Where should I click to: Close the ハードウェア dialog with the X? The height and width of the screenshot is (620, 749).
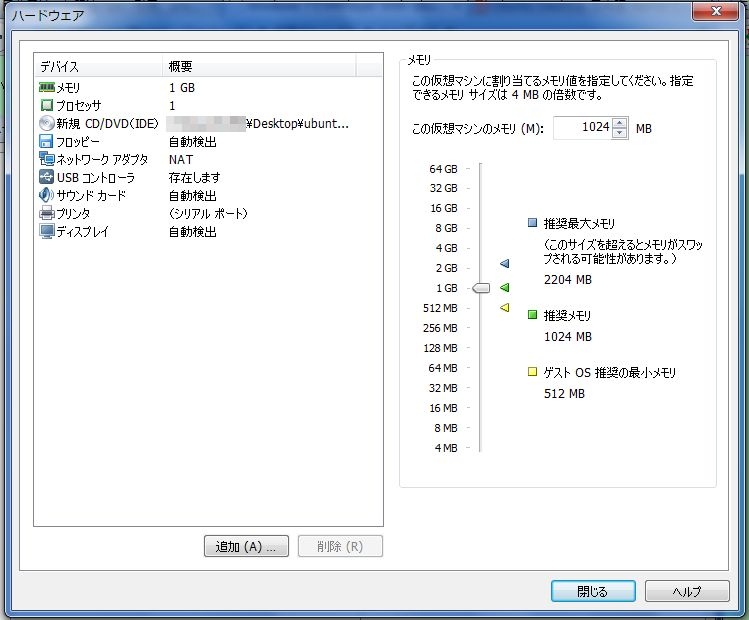716,11
